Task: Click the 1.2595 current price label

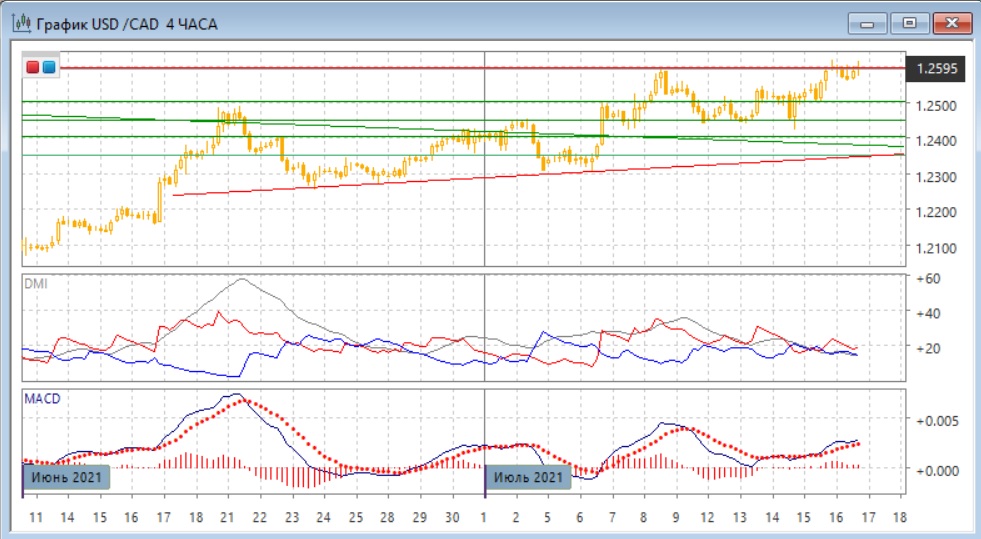Action: (936, 68)
